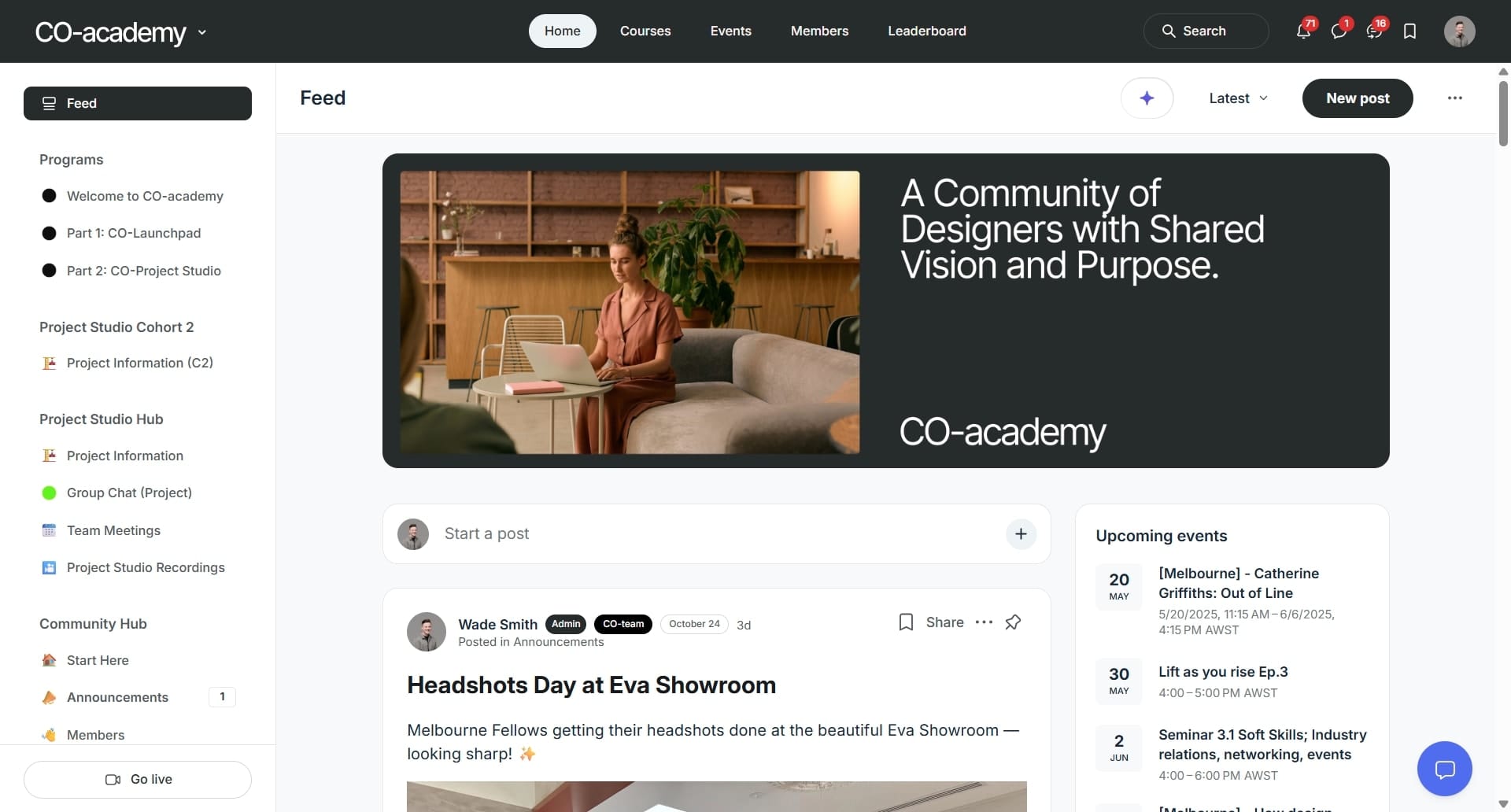Click the plus icon in Start a post
The image size is (1511, 812).
pyautogui.click(x=1021, y=533)
